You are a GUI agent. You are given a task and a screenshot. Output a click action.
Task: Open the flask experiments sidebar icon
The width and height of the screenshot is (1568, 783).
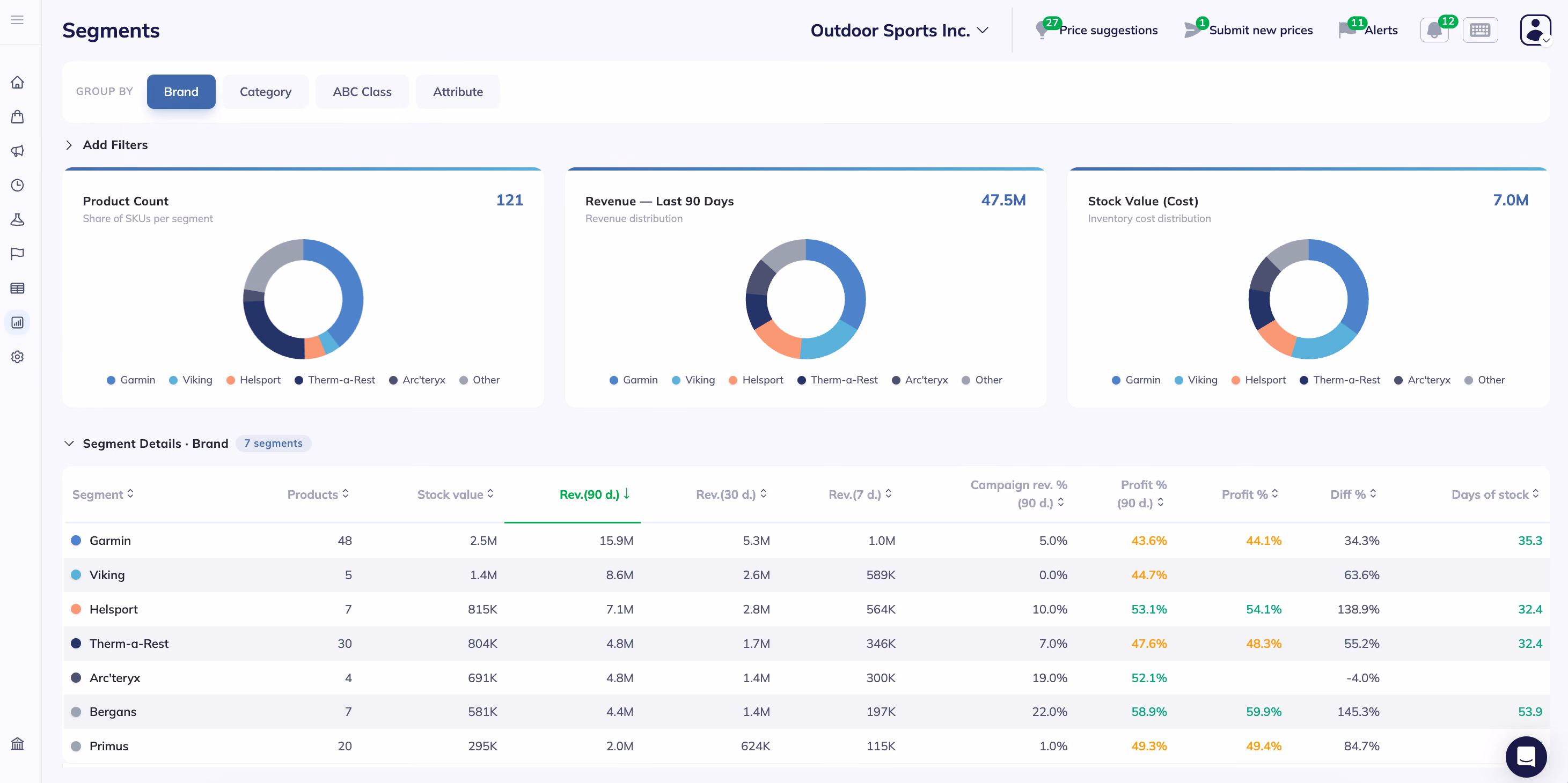coord(17,220)
